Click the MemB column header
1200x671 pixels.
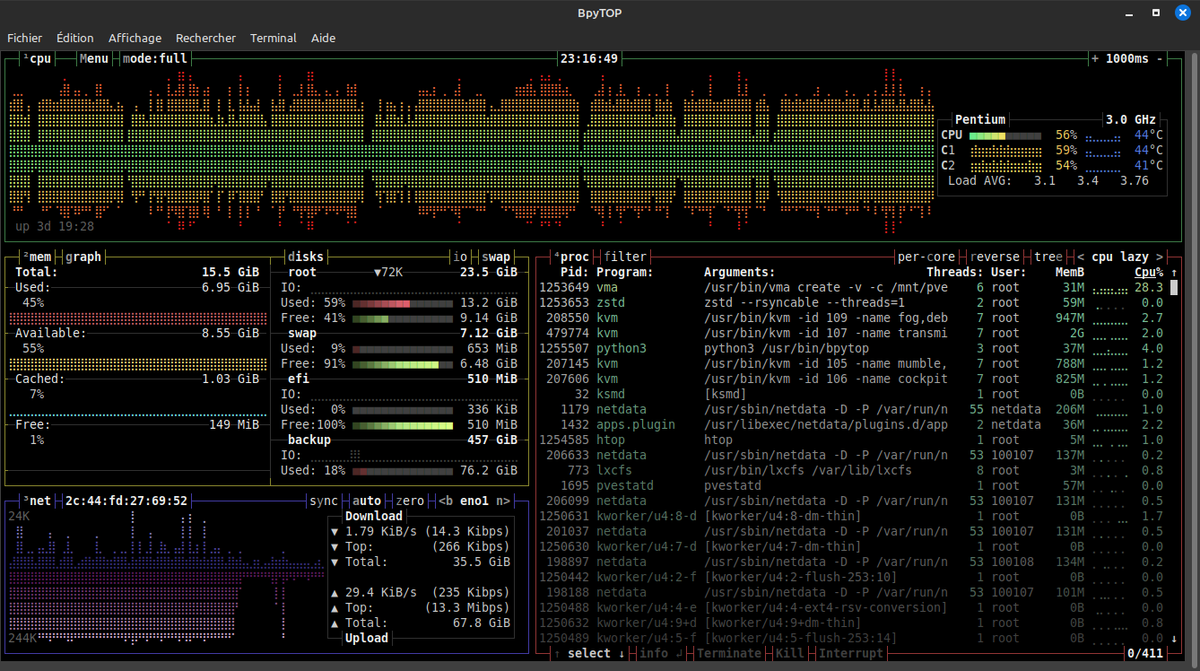[1070, 272]
